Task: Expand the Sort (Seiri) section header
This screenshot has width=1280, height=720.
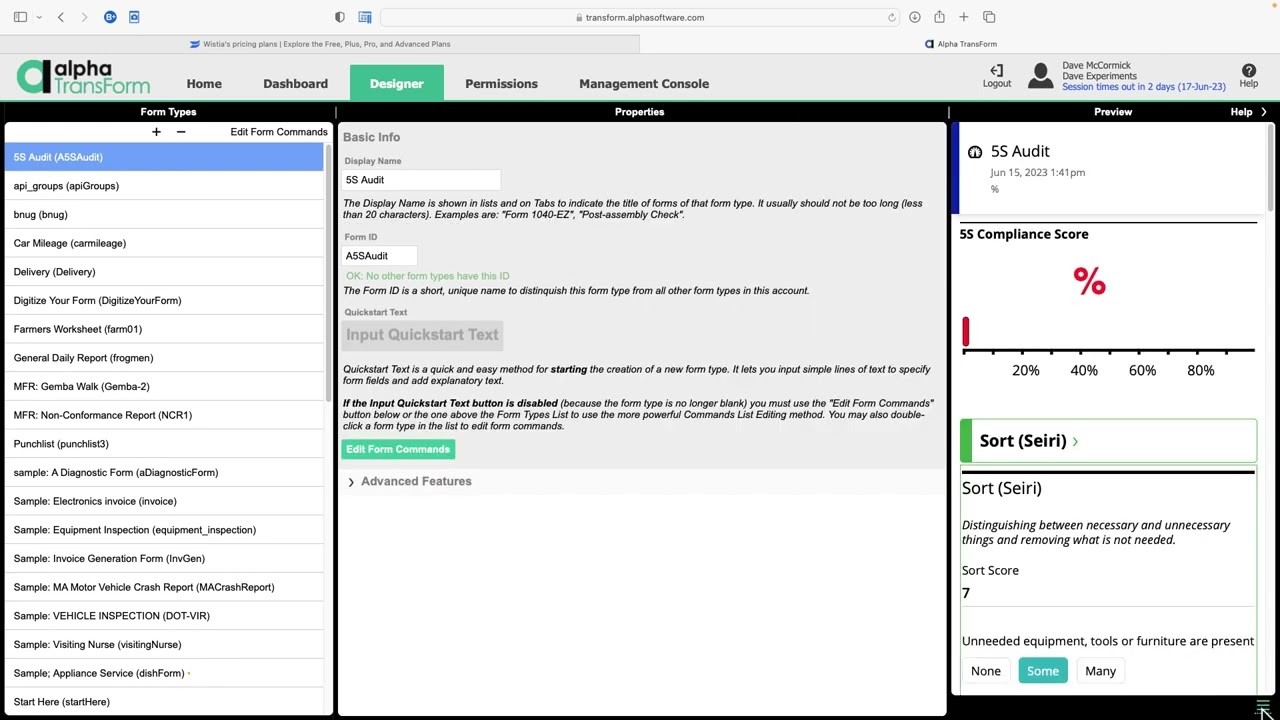Action: (x=1108, y=441)
